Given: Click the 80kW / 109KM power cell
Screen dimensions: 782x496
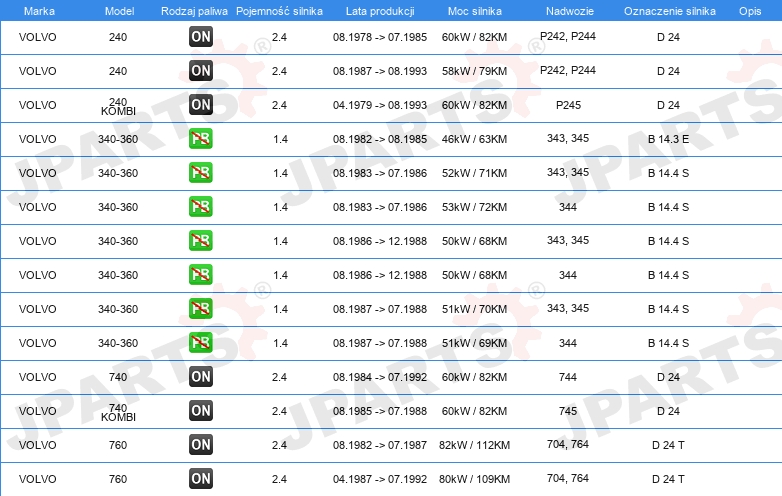Looking at the screenshot, I should (x=474, y=479).
